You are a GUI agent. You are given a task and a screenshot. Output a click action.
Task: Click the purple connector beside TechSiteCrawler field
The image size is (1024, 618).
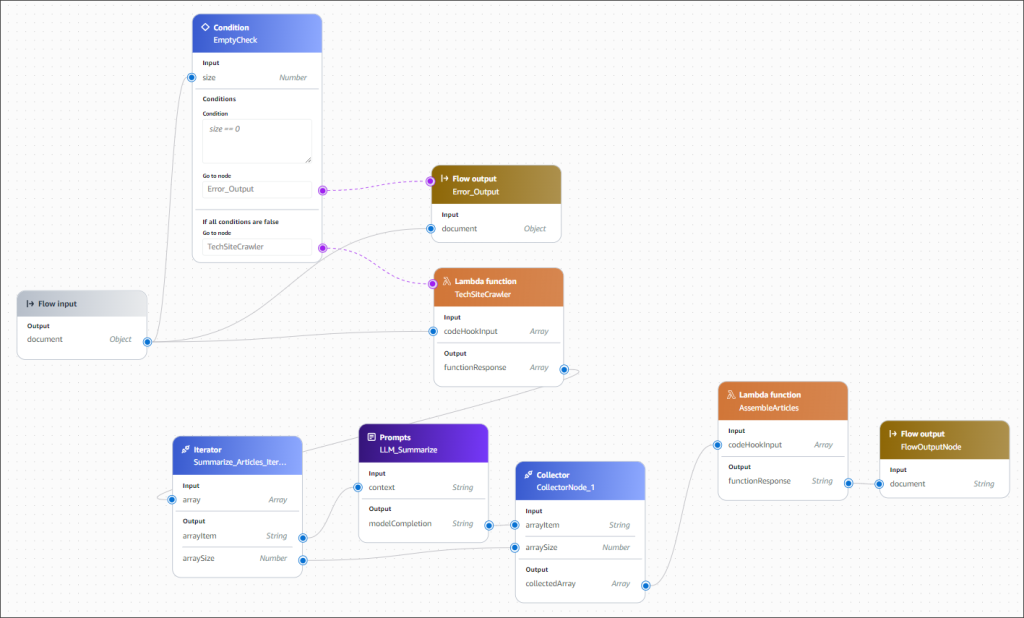point(323,248)
